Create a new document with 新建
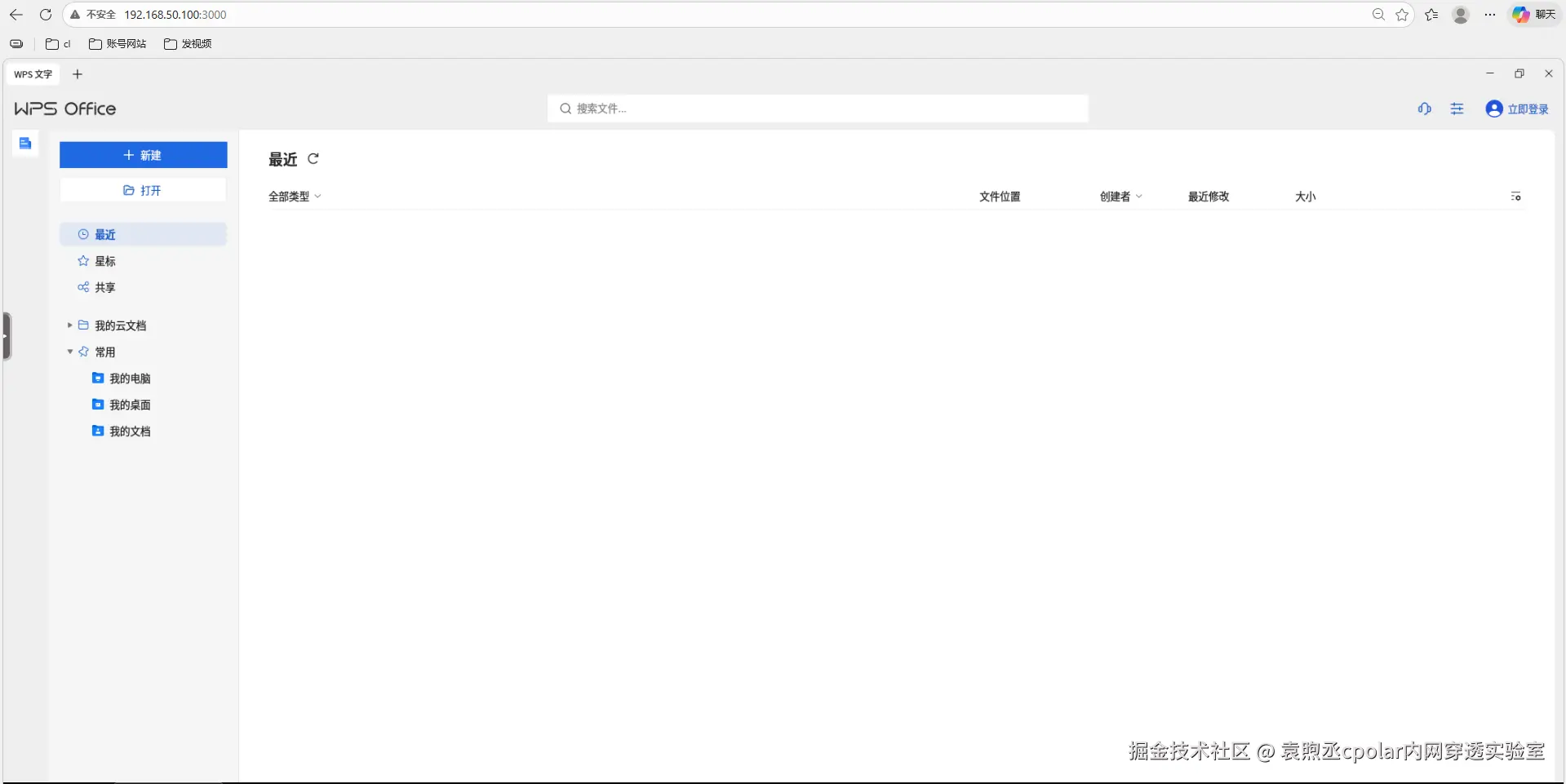The width and height of the screenshot is (1566, 784). coord(144,155)
